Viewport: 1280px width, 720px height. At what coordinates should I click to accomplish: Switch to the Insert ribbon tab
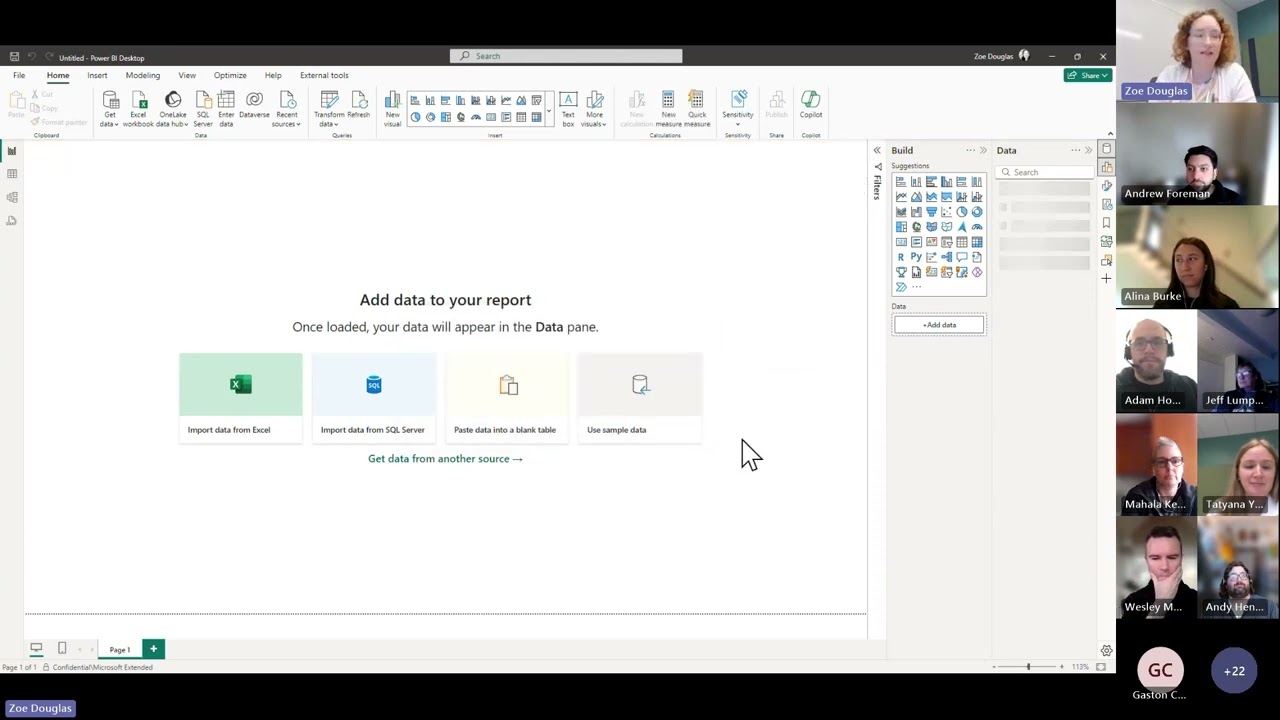tap(97, 75)
